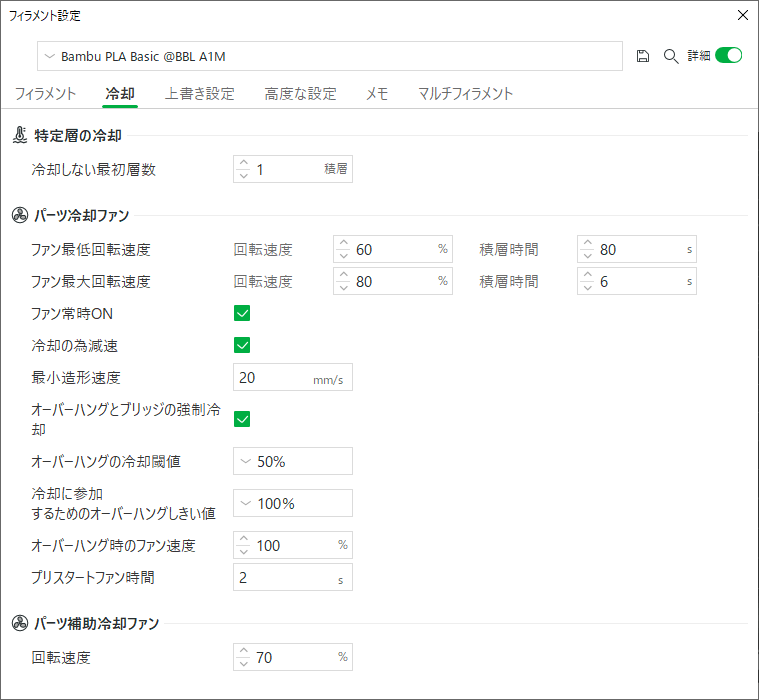
Task: Decrease ファン最大回転速度 percent with down arrow
Action: pos(344,288)
